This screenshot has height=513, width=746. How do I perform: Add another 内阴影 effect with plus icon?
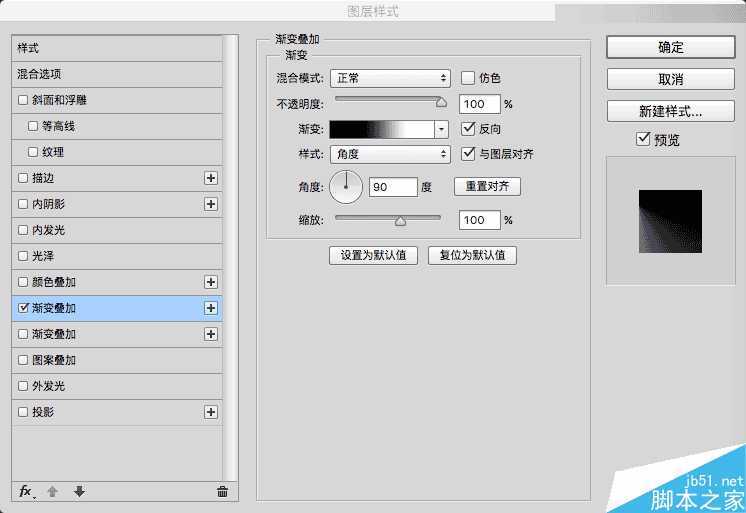point(211,204)
